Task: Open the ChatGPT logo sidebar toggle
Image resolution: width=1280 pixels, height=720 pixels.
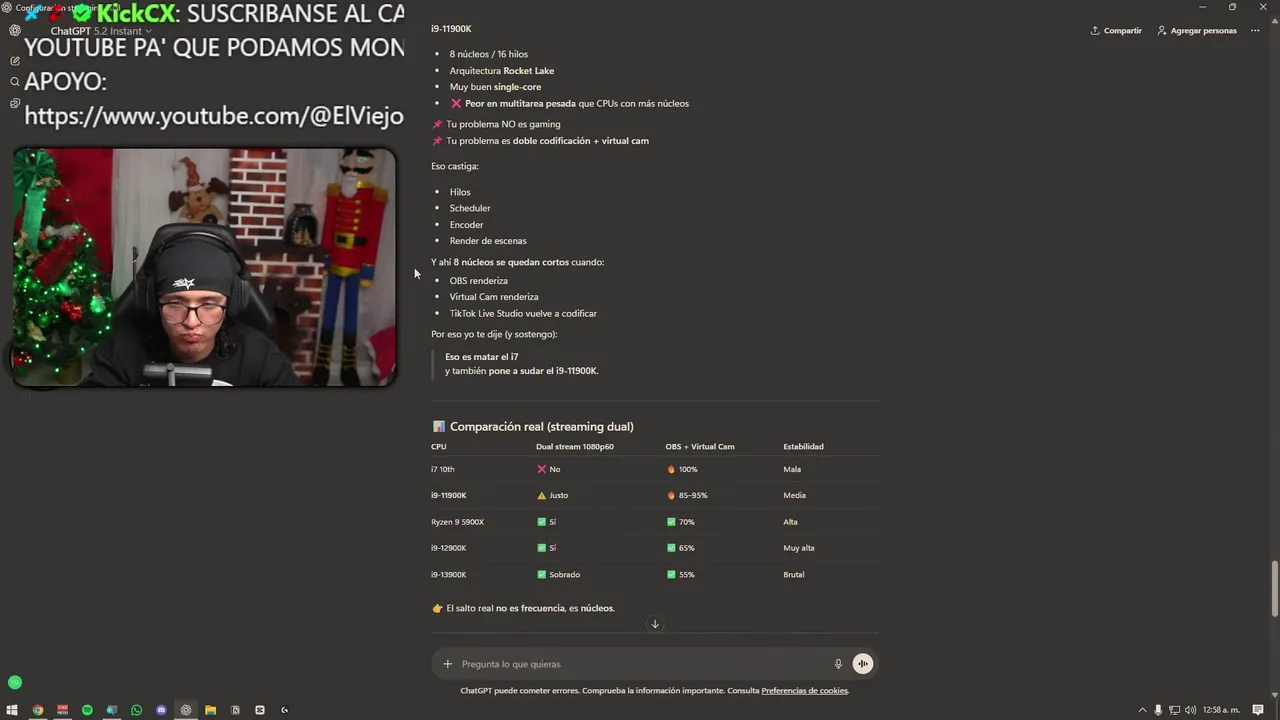Action: pos(15,30)
